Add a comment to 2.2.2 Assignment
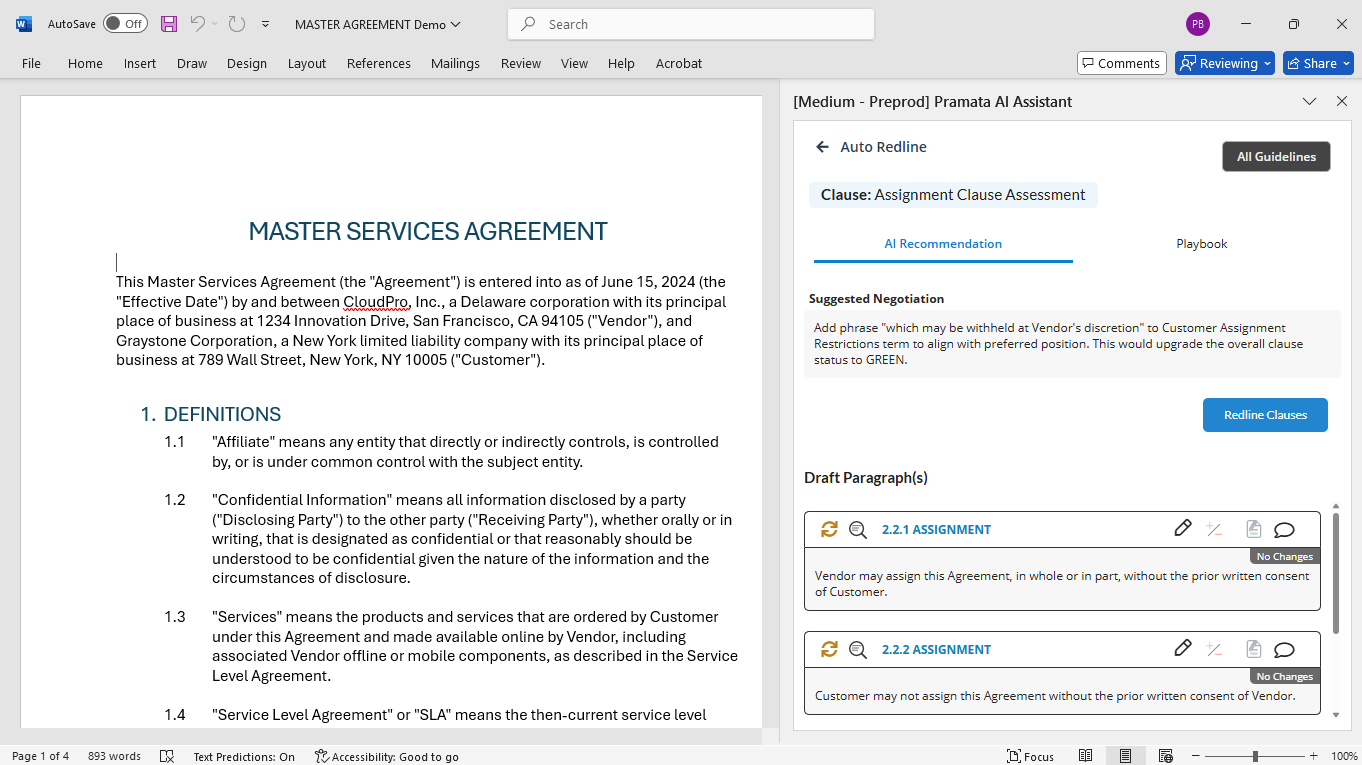This screenshot has width=1362, height=765. point(1285,650)
